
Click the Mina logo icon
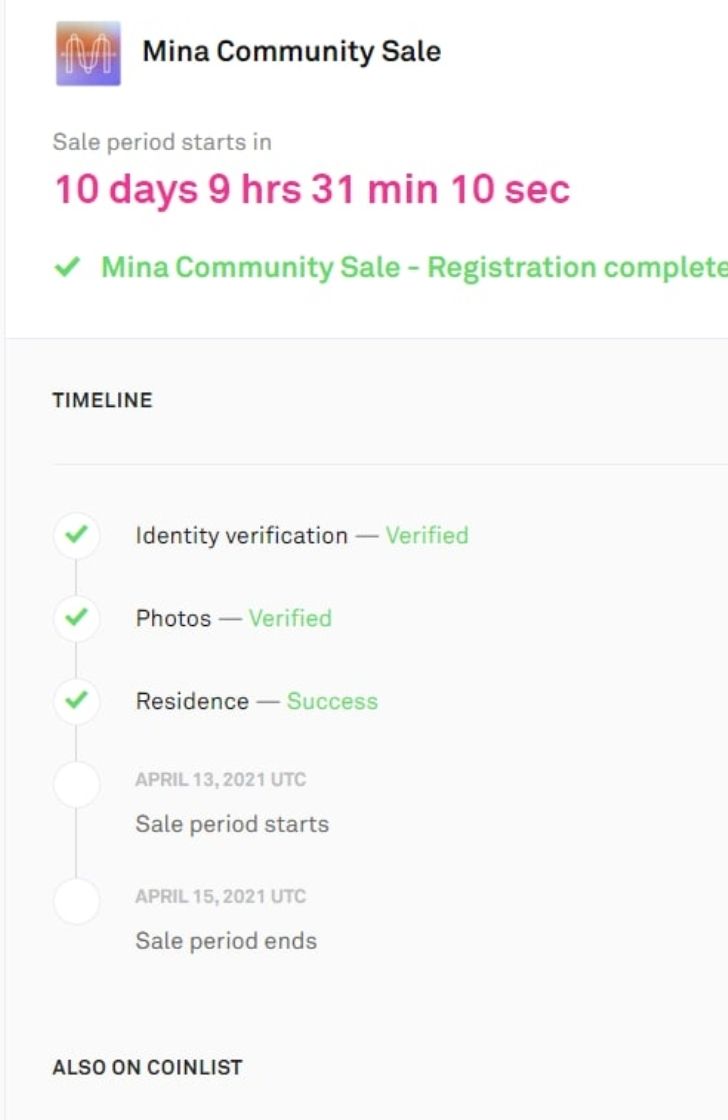(89, 53)
